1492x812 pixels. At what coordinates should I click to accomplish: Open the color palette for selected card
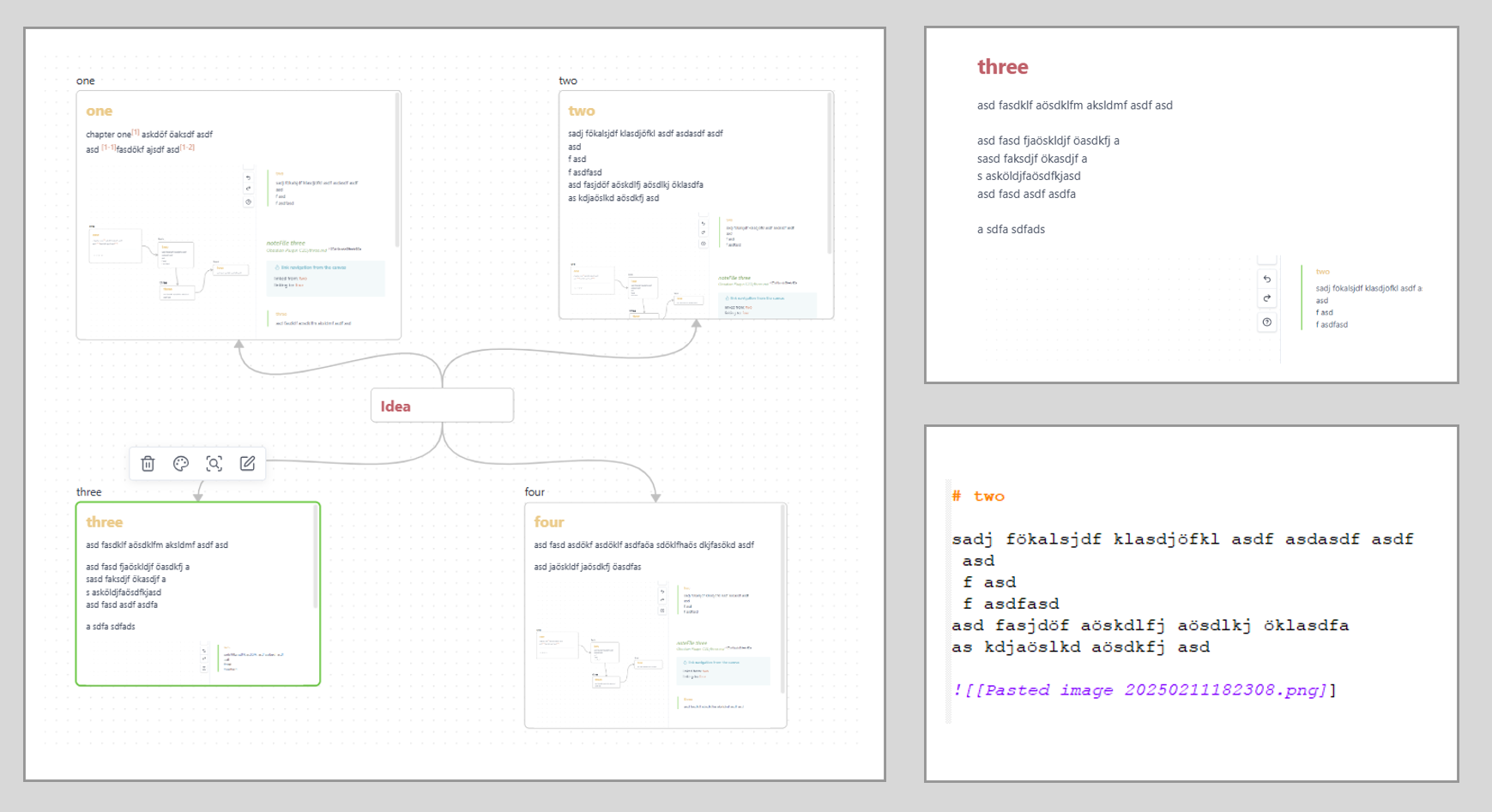(x=181, y=464)
